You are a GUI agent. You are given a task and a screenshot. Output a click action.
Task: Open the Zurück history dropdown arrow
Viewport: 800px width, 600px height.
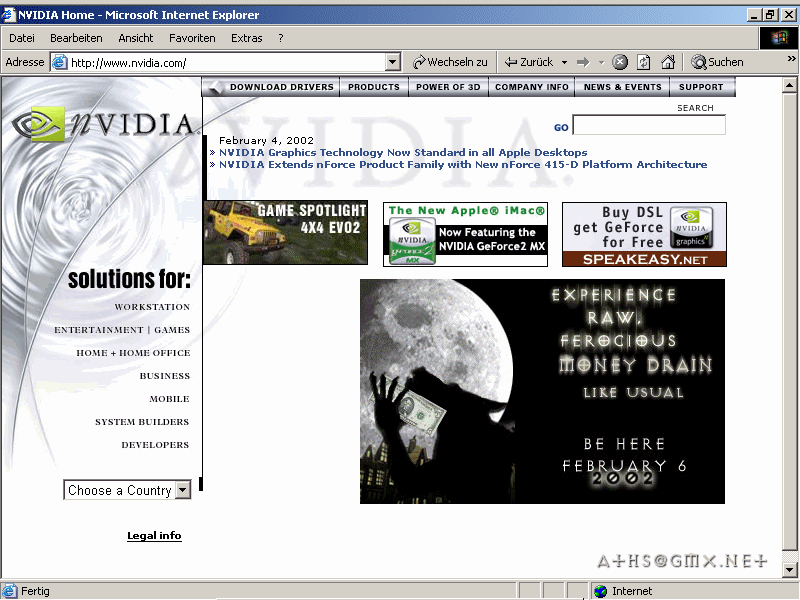point(564,62)
